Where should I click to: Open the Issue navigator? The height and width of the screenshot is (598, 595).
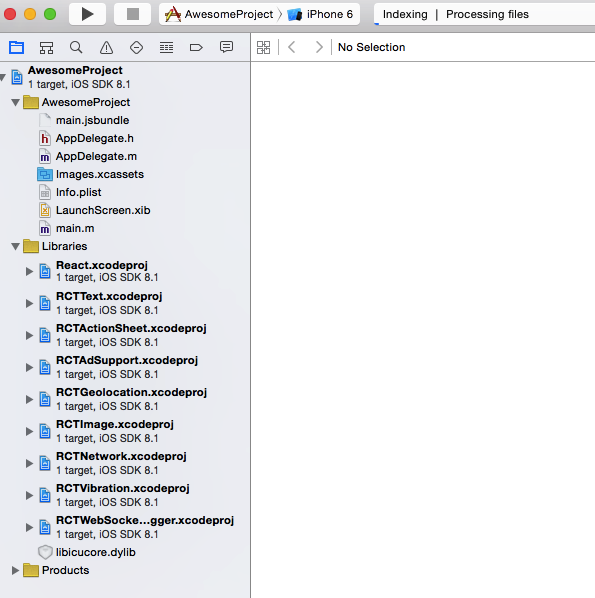tap(106, 47)
